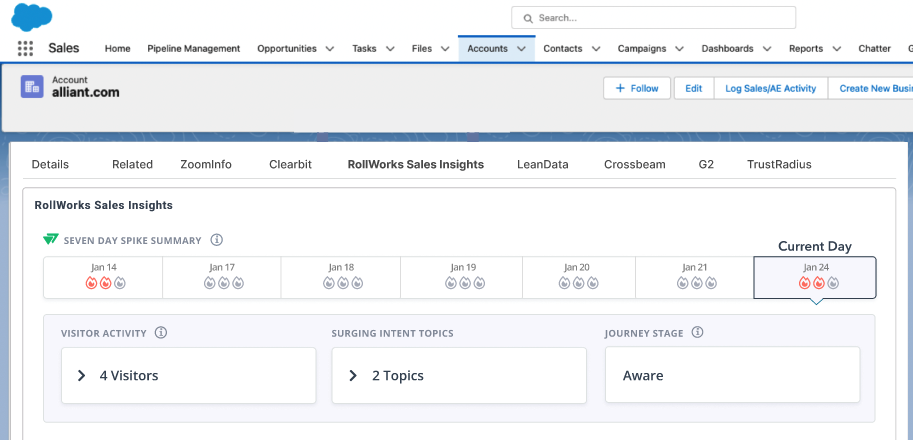Click the Salesforce cloud logo

pyautogui.click(x=31, y=17)
